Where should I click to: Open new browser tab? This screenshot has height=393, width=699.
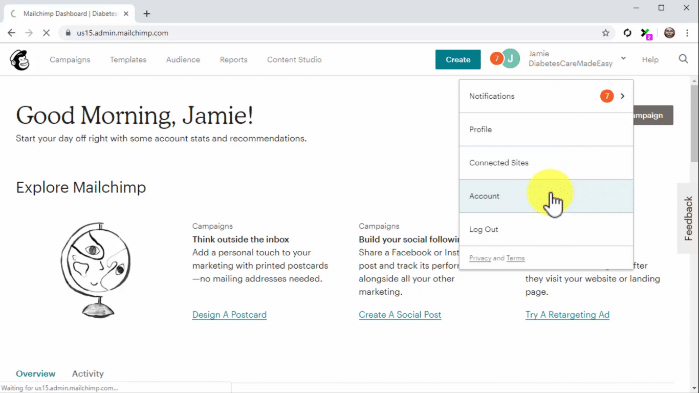click(147, 13)
